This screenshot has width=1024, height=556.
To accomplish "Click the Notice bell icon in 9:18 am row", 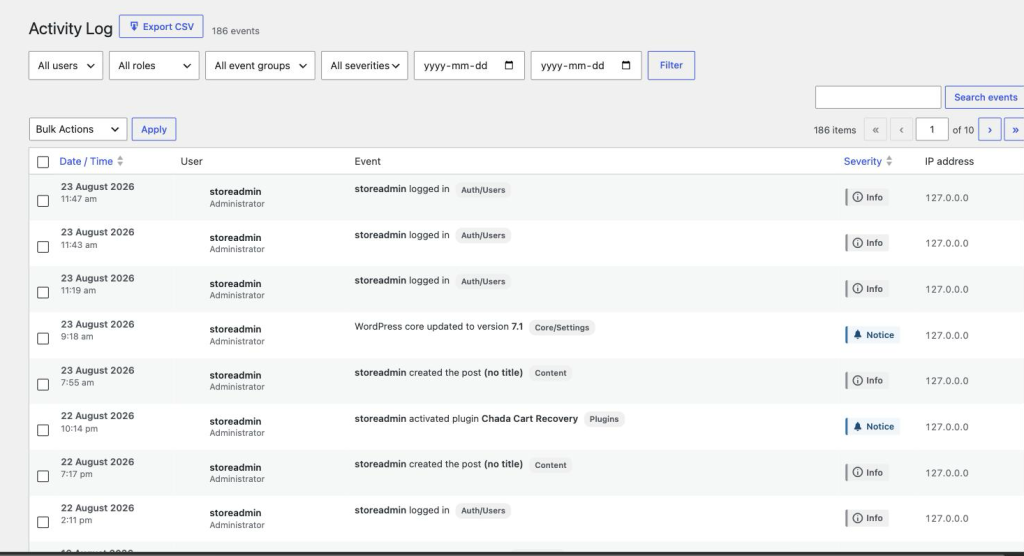I will click(857, 335).
